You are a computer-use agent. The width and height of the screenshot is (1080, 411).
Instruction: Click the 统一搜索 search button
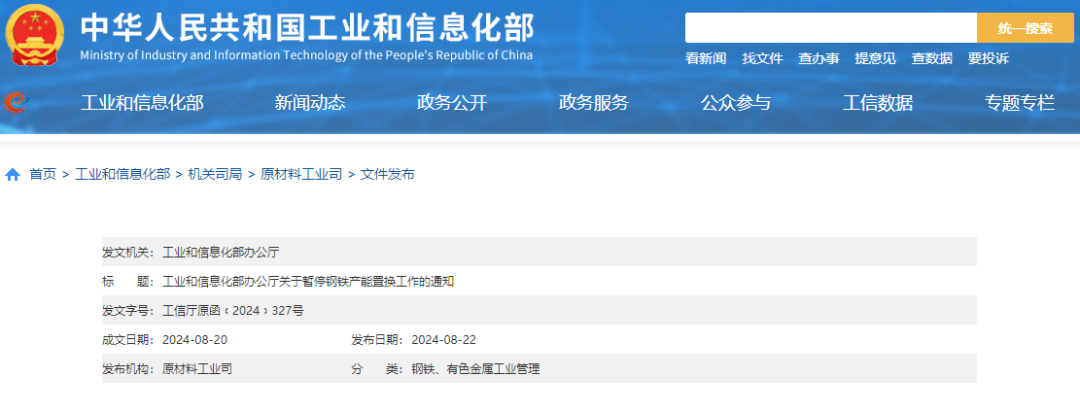click(x=1025, y=28)
